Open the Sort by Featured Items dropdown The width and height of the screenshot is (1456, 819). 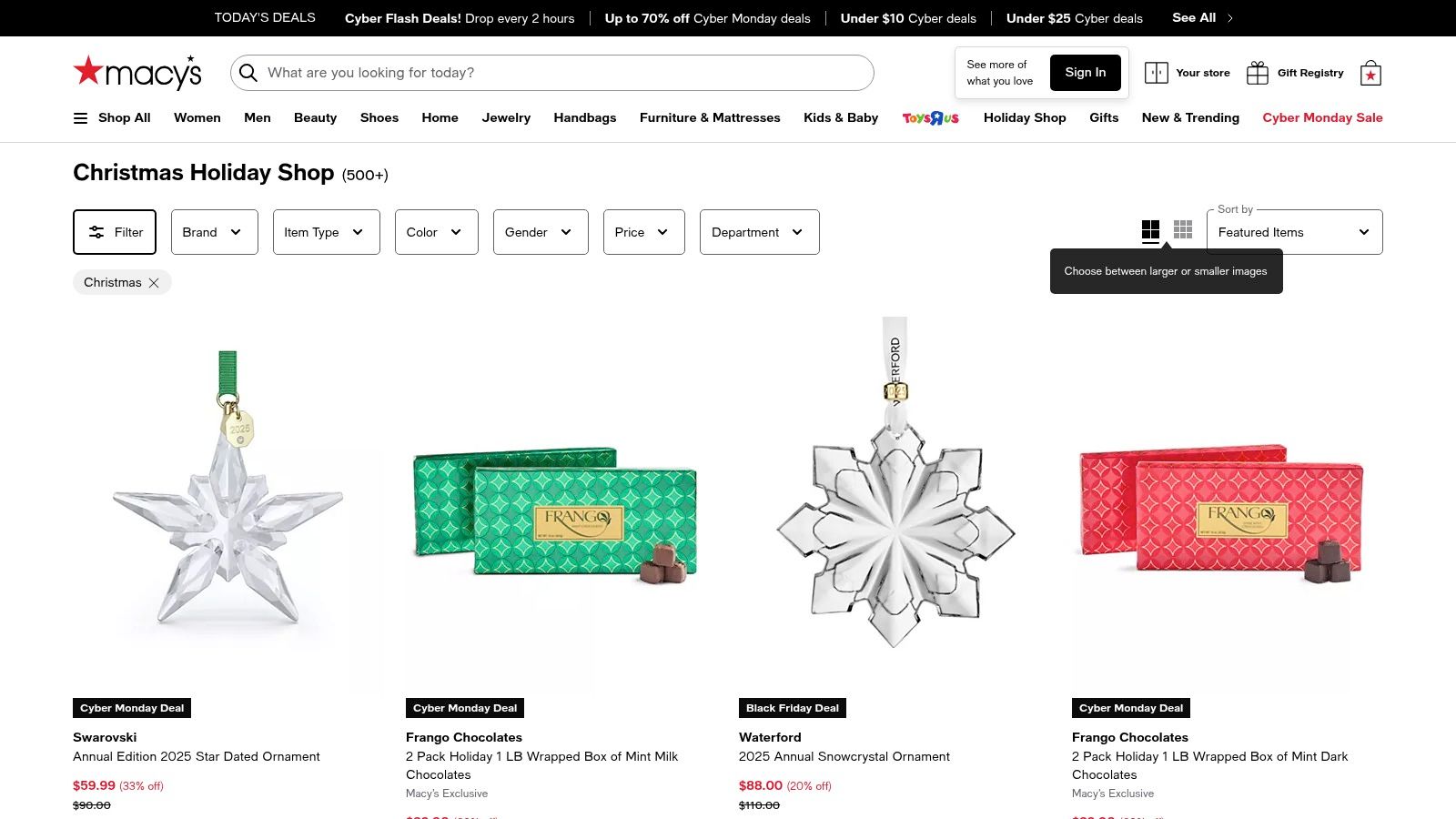[x=1293, y=232]
